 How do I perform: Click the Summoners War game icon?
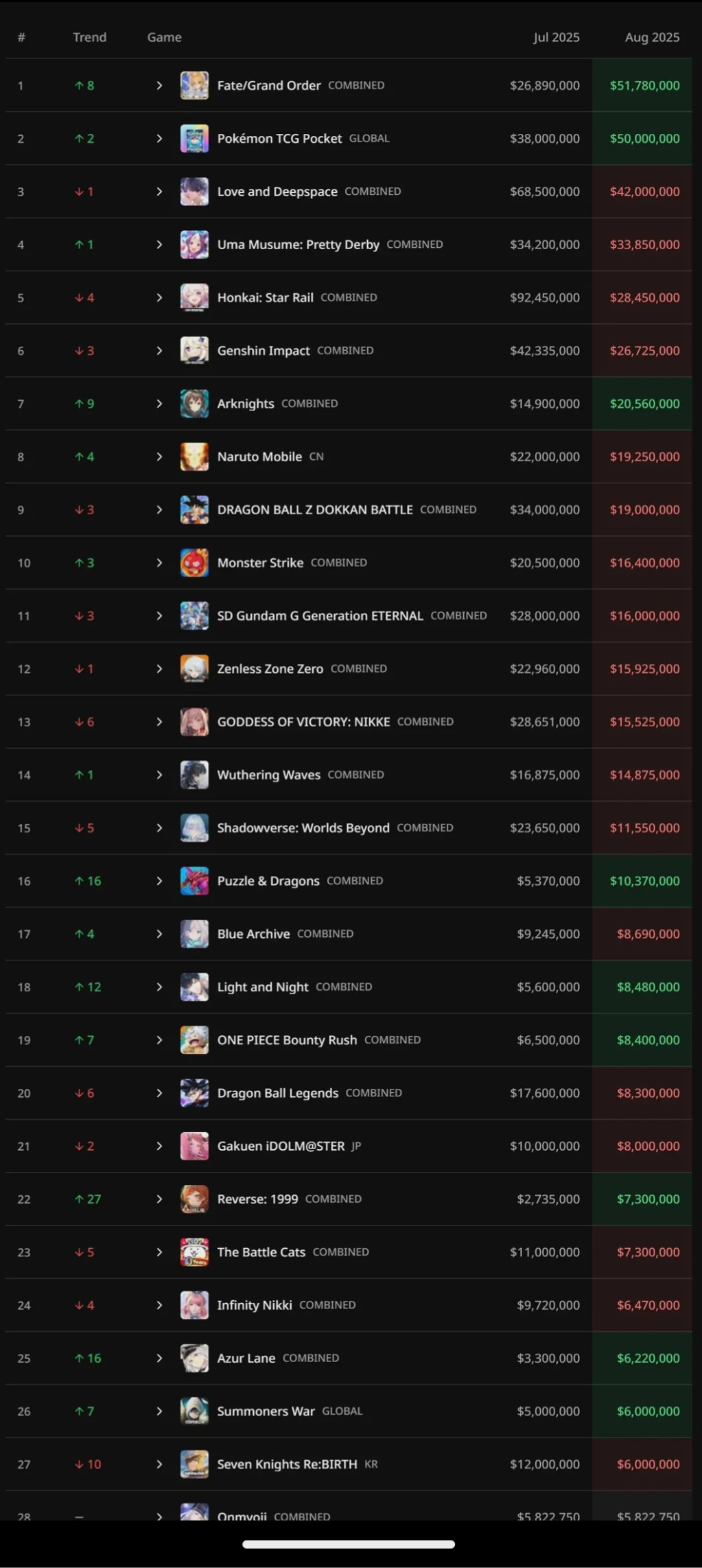click(194, 1411)
